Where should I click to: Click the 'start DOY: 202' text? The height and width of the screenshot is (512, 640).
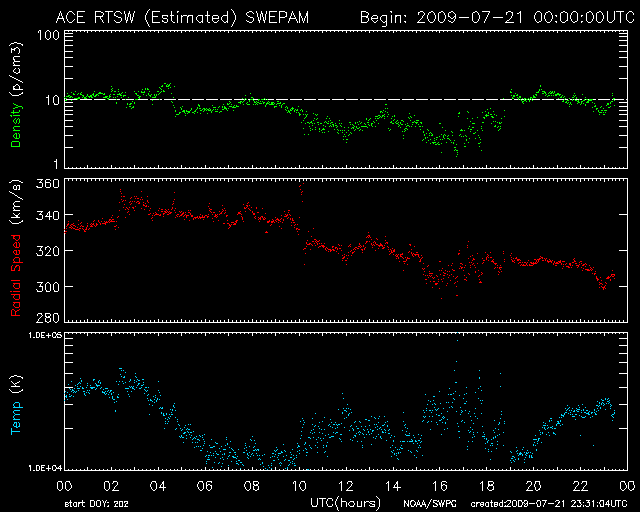click(x=96, y=504)
